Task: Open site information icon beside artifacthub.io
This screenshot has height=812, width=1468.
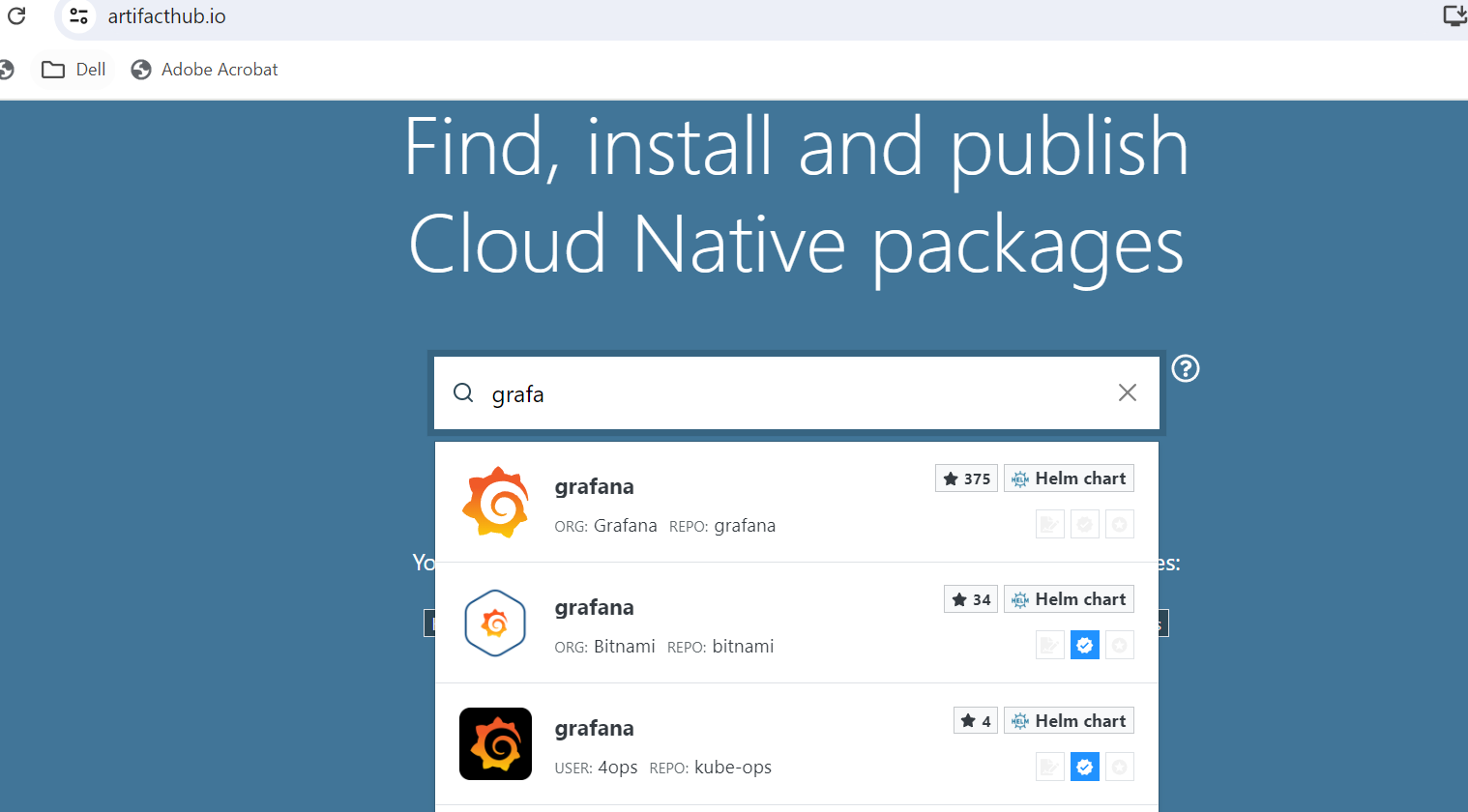Action: coord(79,16)
